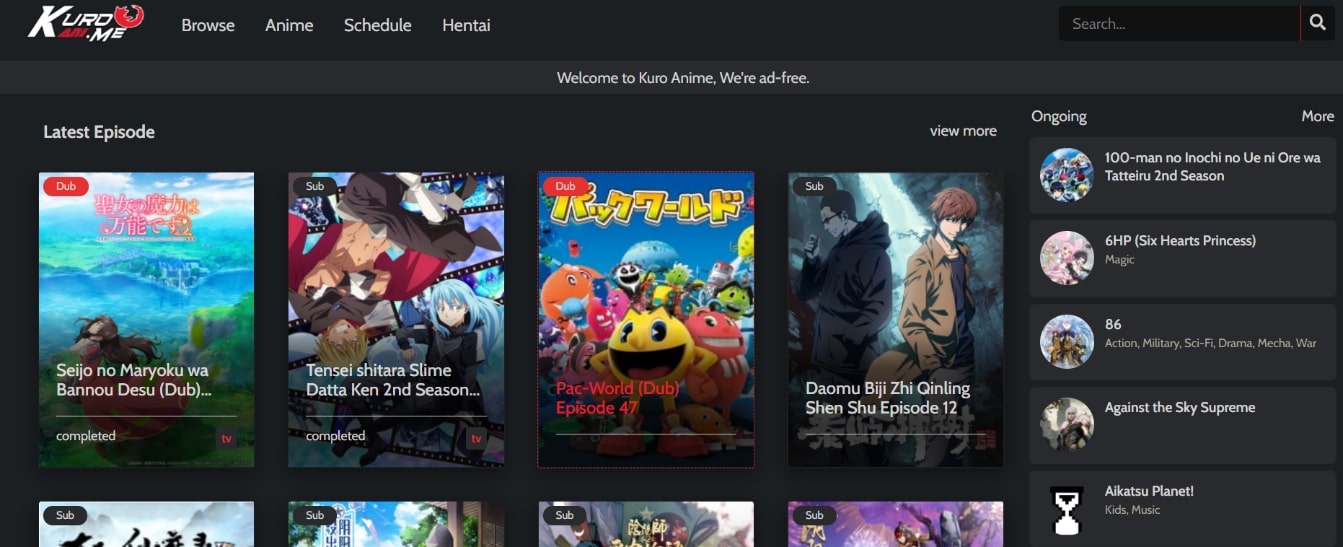Open the 86 ongoing title

point(1113,324)
